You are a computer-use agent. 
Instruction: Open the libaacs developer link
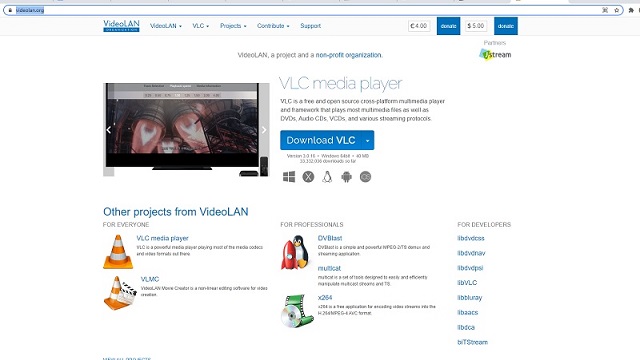pos(468,313)
